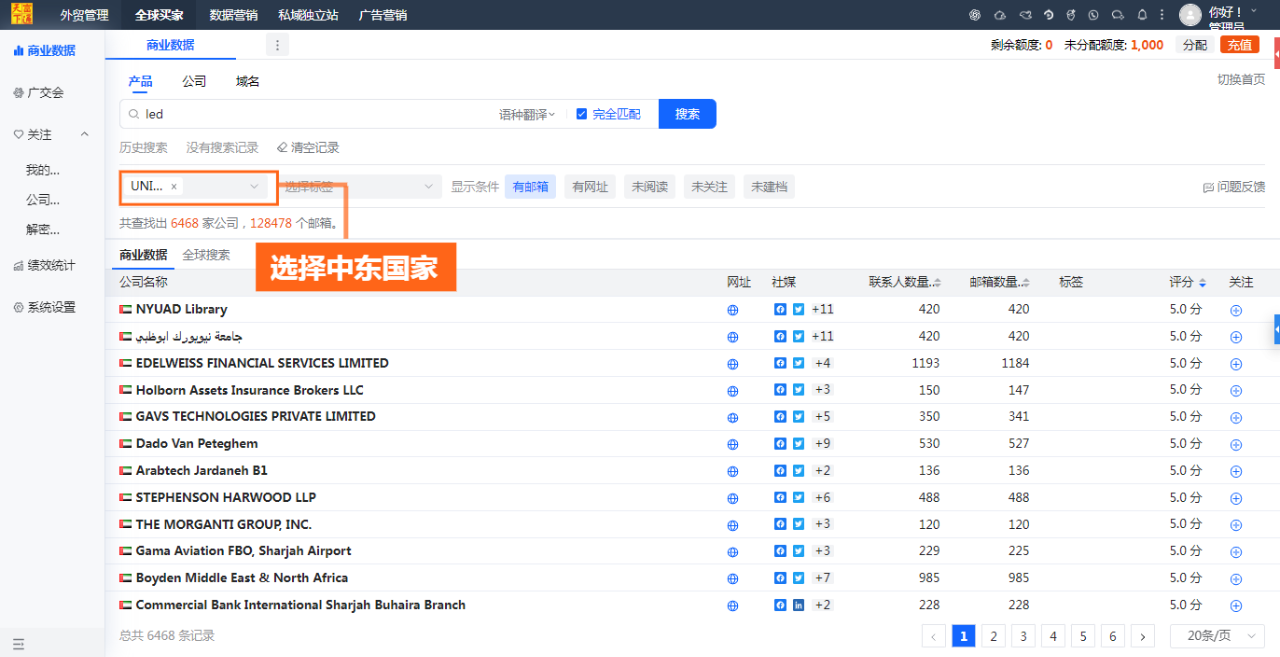Open the chat bubbles icon in top bar
Image resolution: width=1280 pixels, height=657 pixels.
1117,15
